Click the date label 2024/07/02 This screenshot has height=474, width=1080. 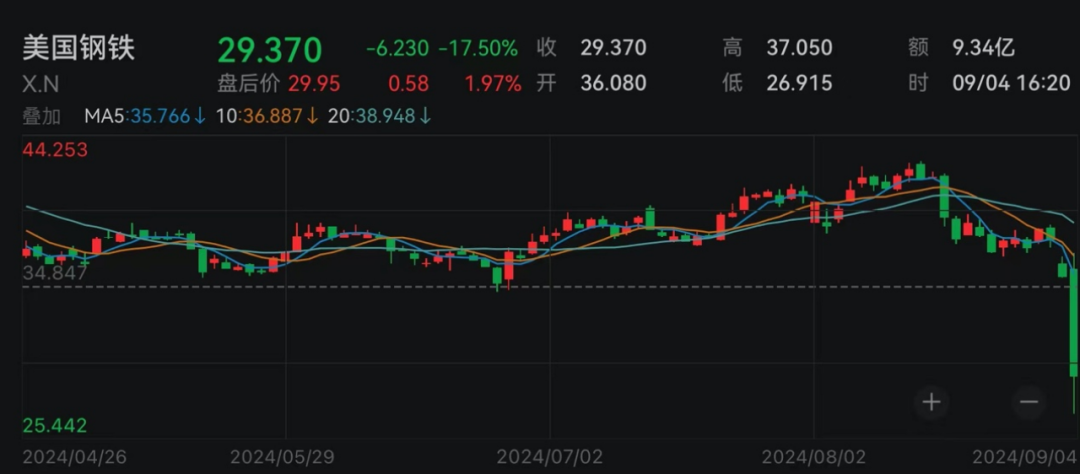click(550, 456)
